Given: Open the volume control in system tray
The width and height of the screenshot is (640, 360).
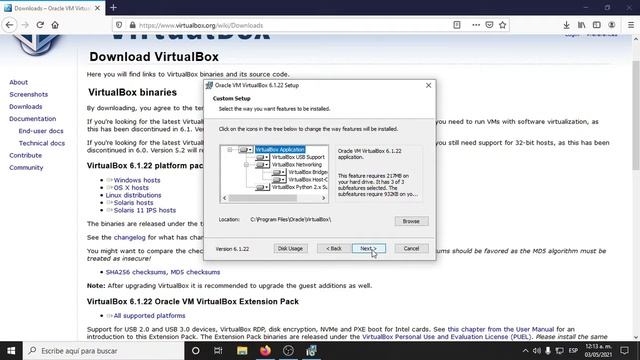Looking at the screenshot, I should pyautogui.click(x=537, y=351).
